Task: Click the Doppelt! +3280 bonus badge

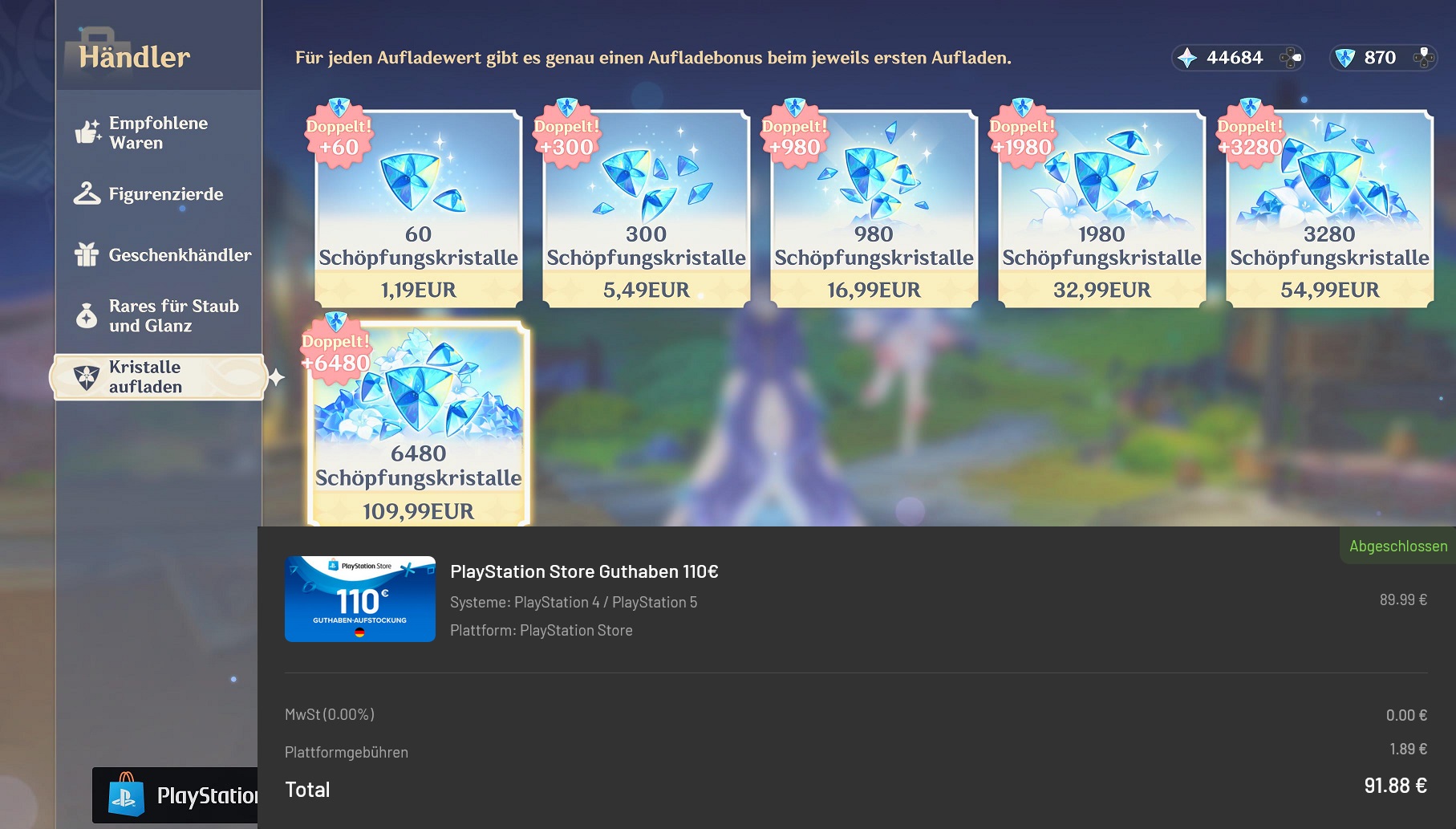Action: click(1251, 134)
